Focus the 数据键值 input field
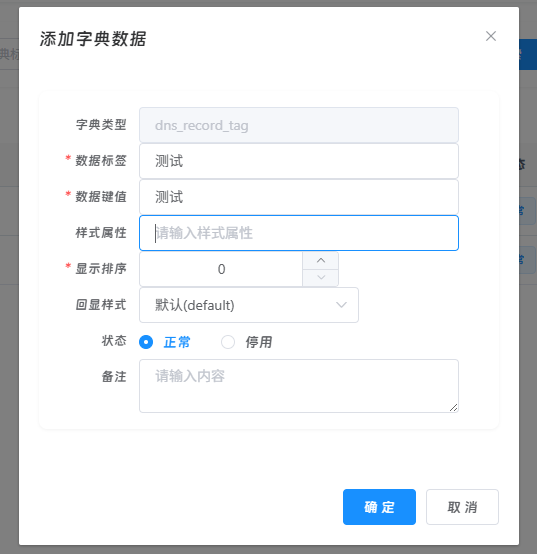The height and width of the screenshot is (554, 537). click(x=299, y=197)
